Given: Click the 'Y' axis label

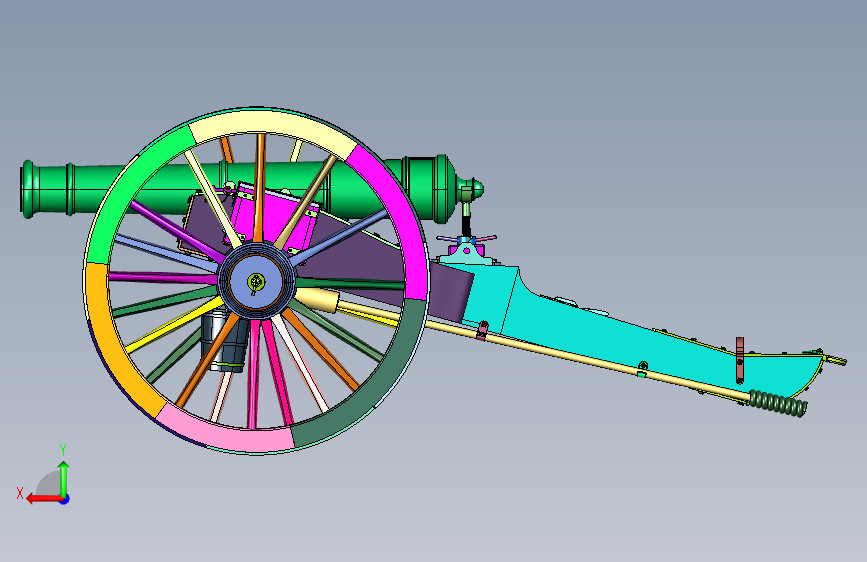Looking at the screenshot, I should pos(63,450).
